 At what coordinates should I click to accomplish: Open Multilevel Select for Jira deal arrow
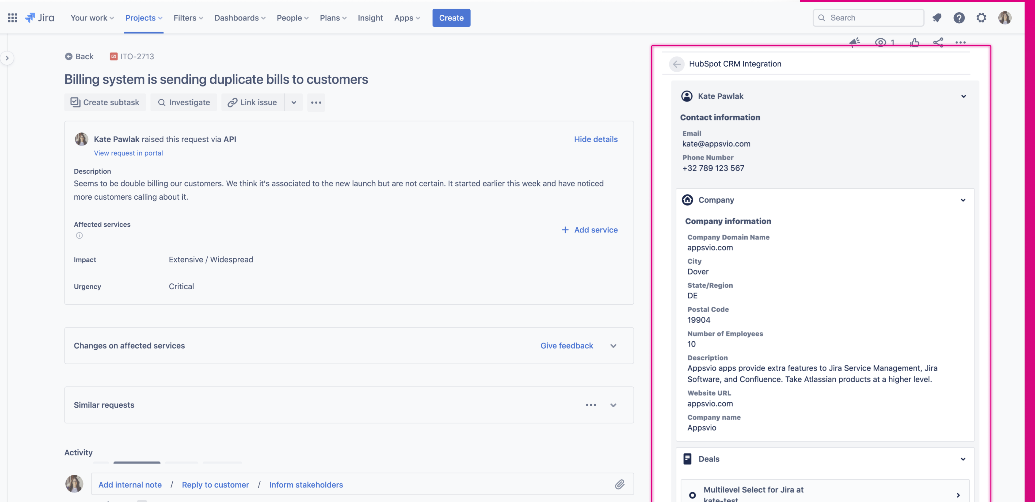coord(958,495)
